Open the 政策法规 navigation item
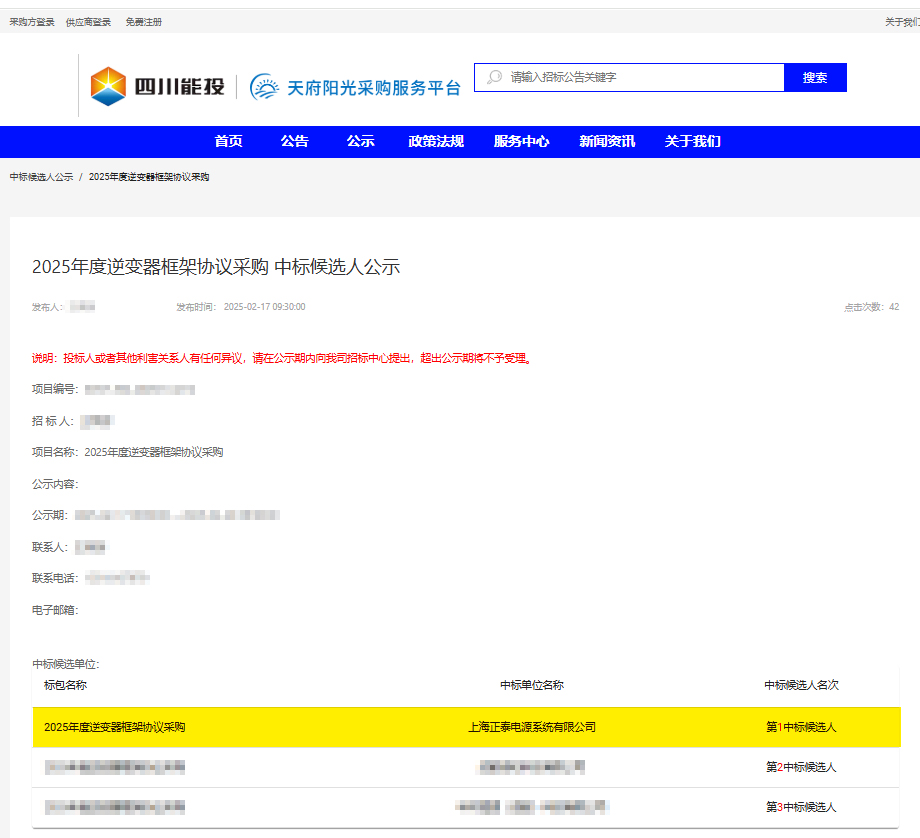This screenshot has width=920, height=838. 436,141
